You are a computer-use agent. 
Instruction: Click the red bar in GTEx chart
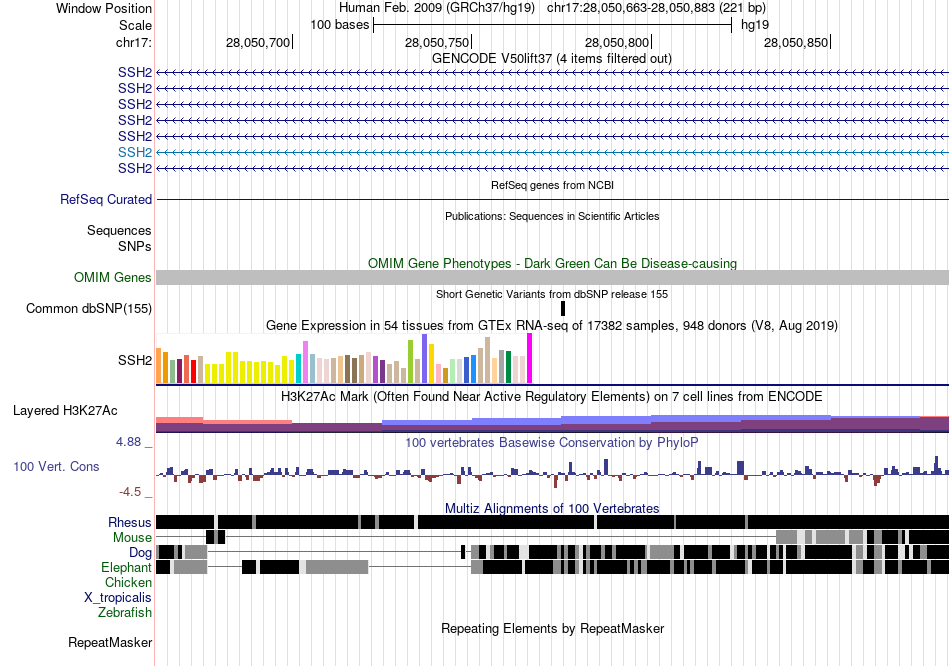tap(193, 371)
